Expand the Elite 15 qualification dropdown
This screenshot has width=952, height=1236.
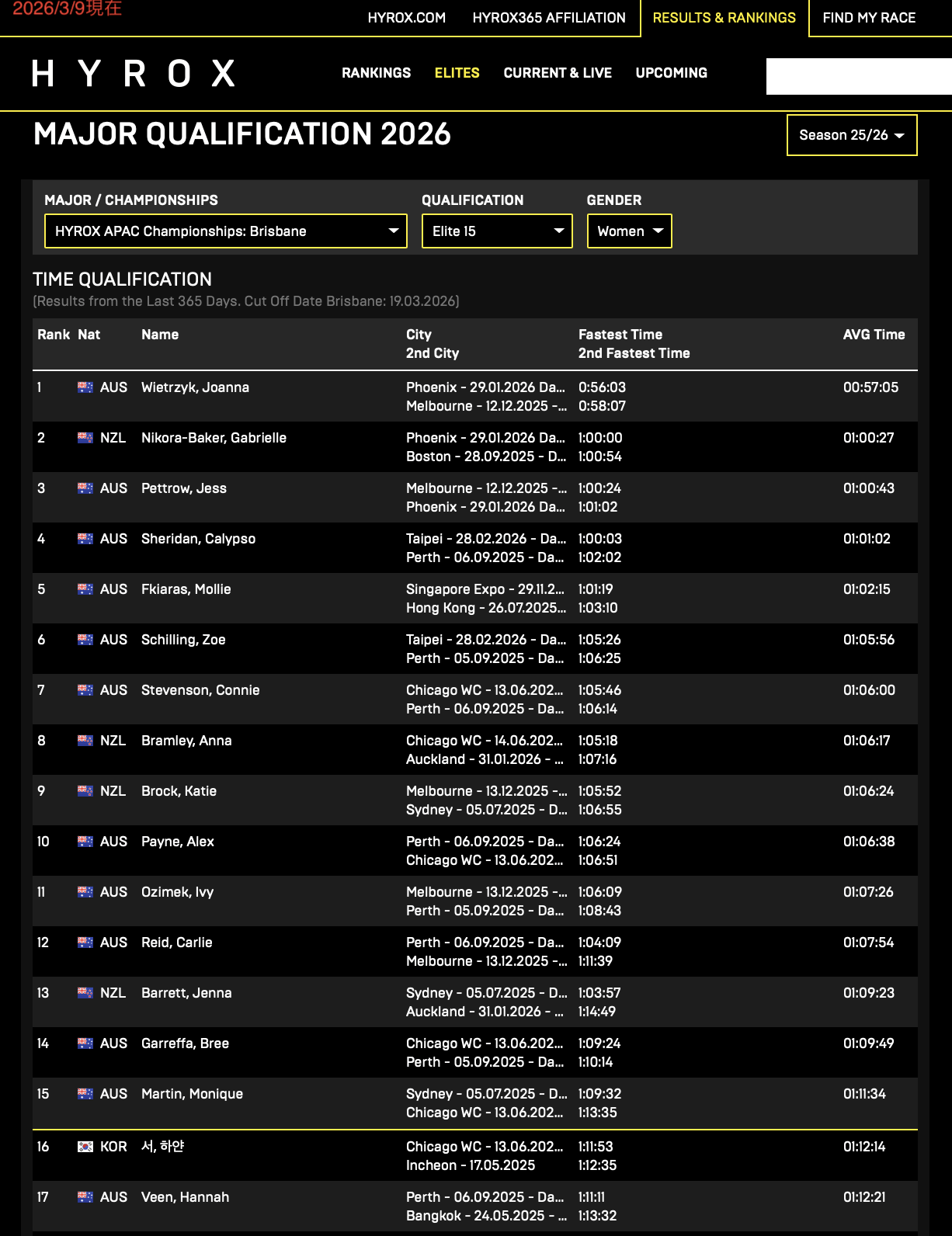point(497,231)
